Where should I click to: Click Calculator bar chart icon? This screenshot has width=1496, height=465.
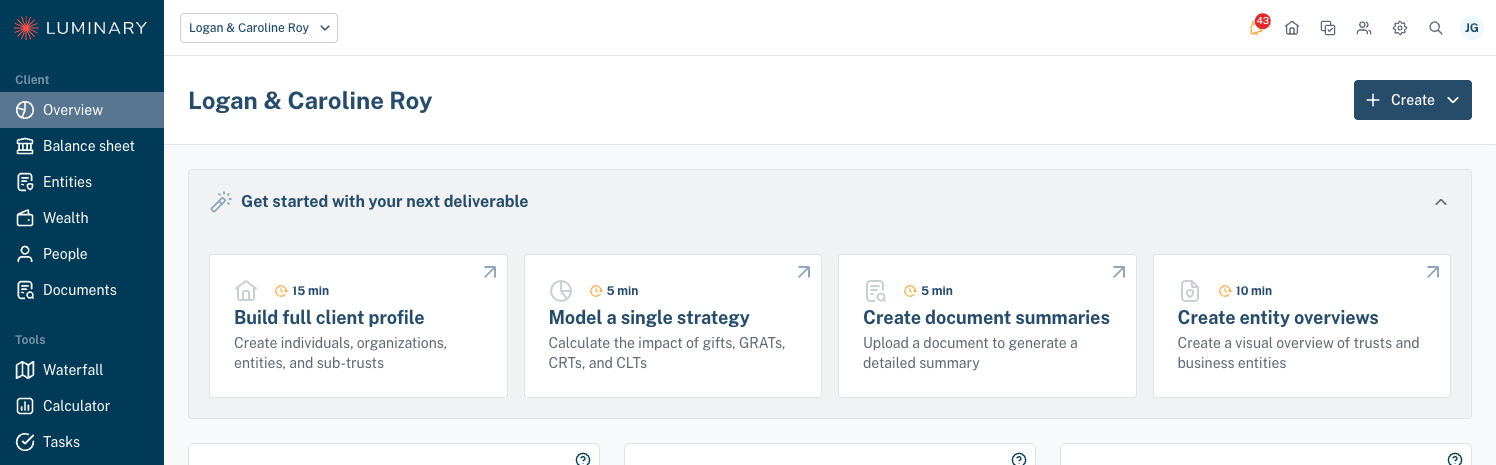pos(25,406)
